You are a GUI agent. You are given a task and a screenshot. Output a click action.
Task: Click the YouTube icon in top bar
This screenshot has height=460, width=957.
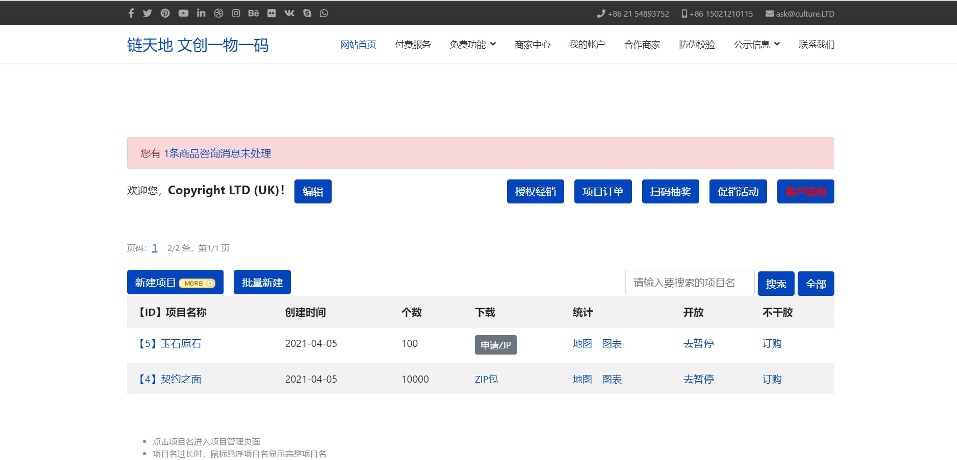183,13
